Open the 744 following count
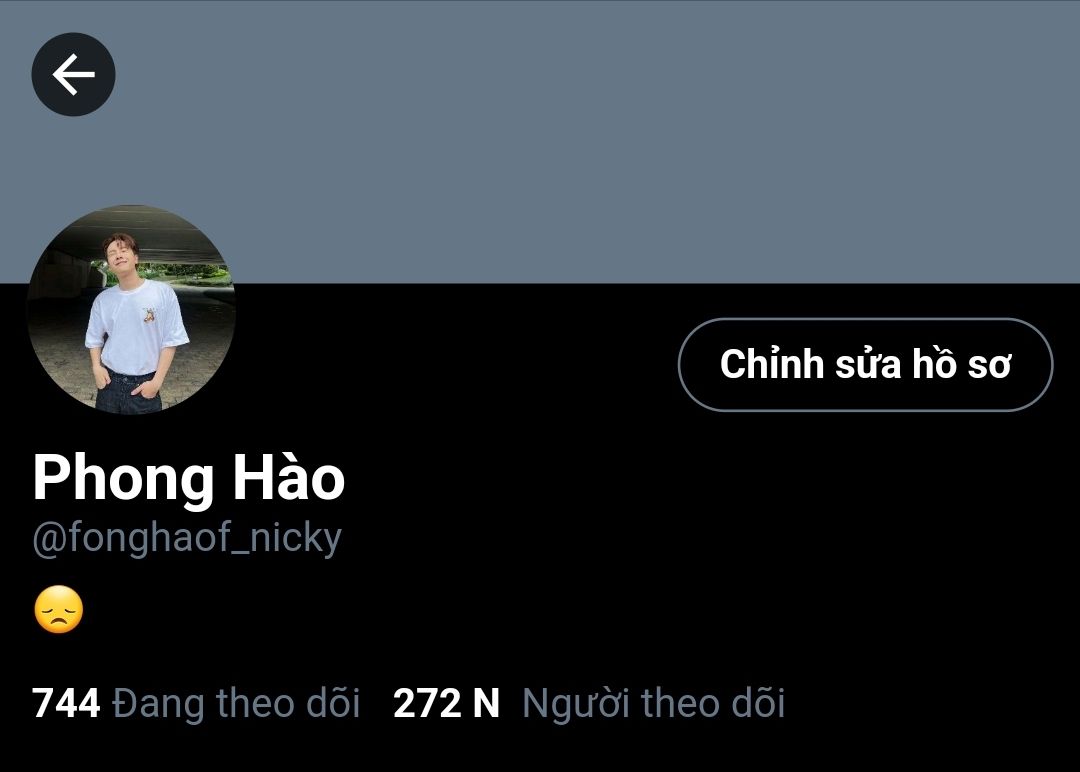 coord(66,703)
